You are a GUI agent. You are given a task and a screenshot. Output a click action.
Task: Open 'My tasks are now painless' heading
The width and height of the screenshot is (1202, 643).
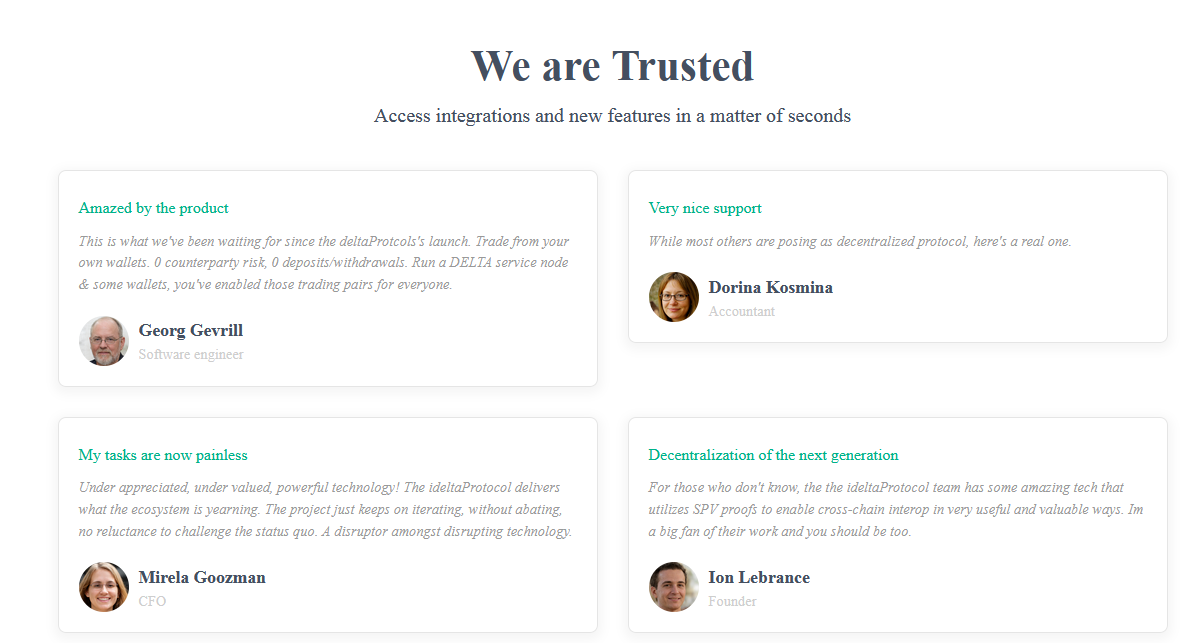point(163,455)
